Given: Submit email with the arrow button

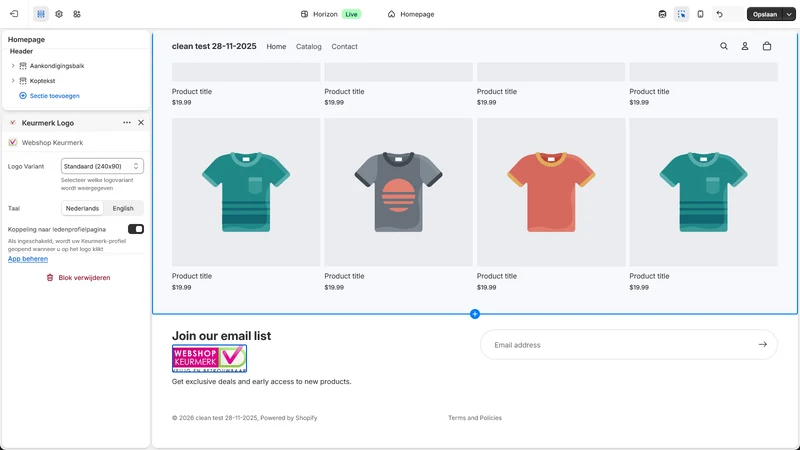Looking at the screenshot, I should (x=763, y=344).
